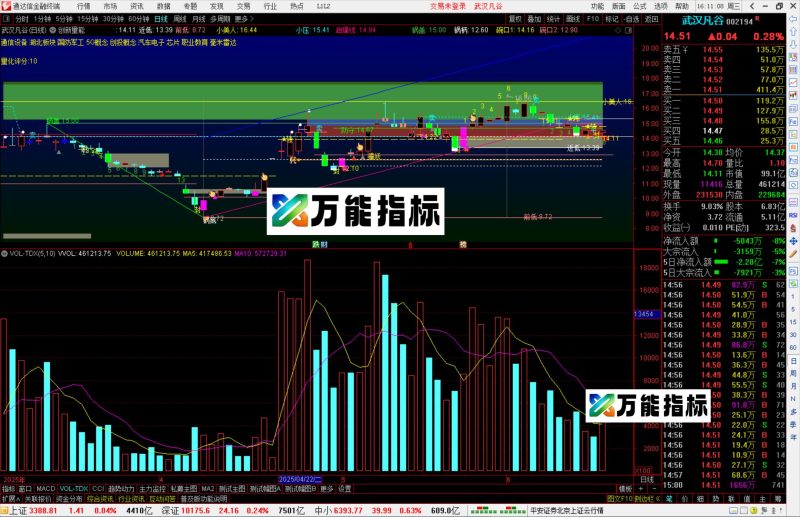800x517 pixels.
Task: Click the square icon at chart header right
Action: point(629,30)
